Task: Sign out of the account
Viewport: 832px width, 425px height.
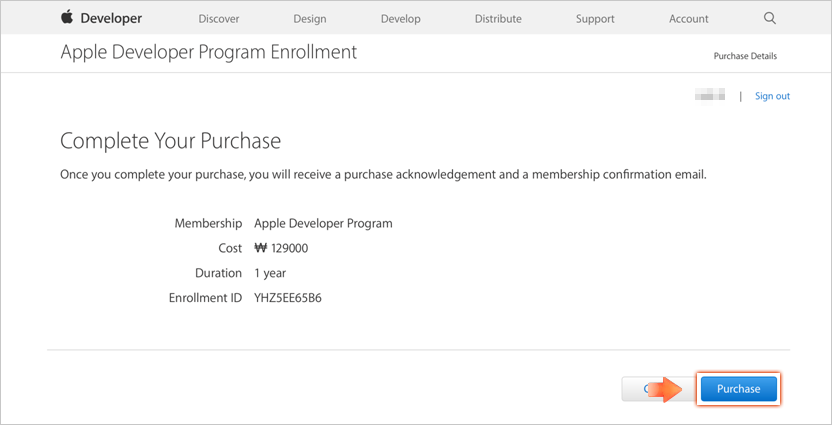Action: (773, 96)
